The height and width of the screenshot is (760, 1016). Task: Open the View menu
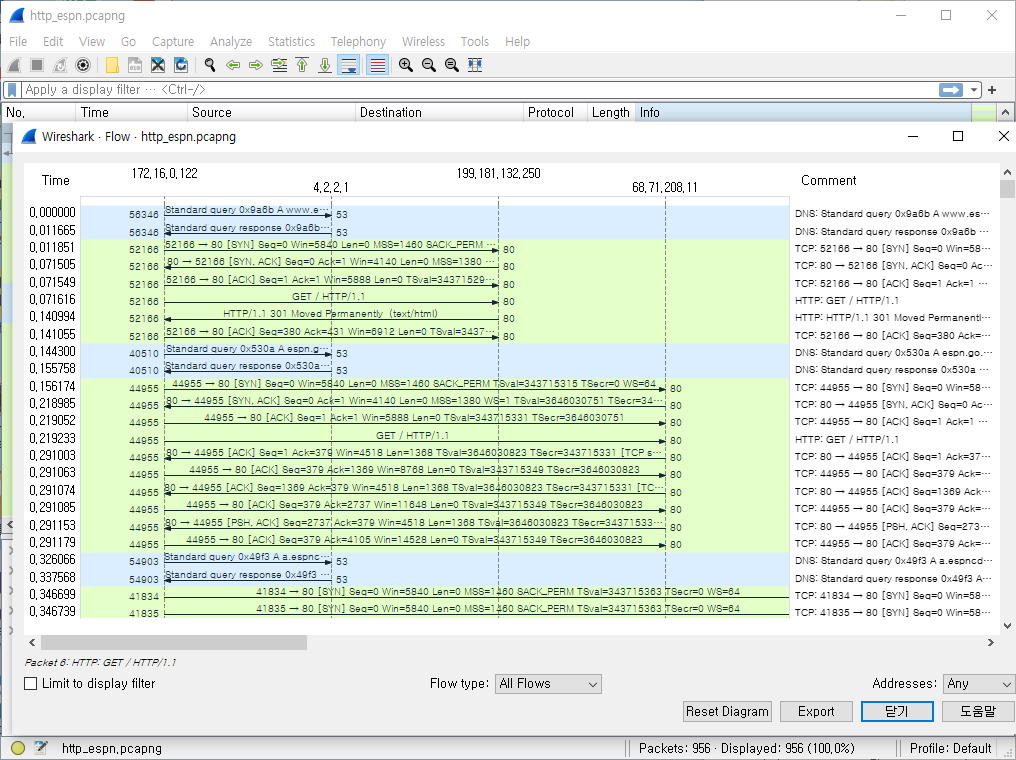click(92, 41)
